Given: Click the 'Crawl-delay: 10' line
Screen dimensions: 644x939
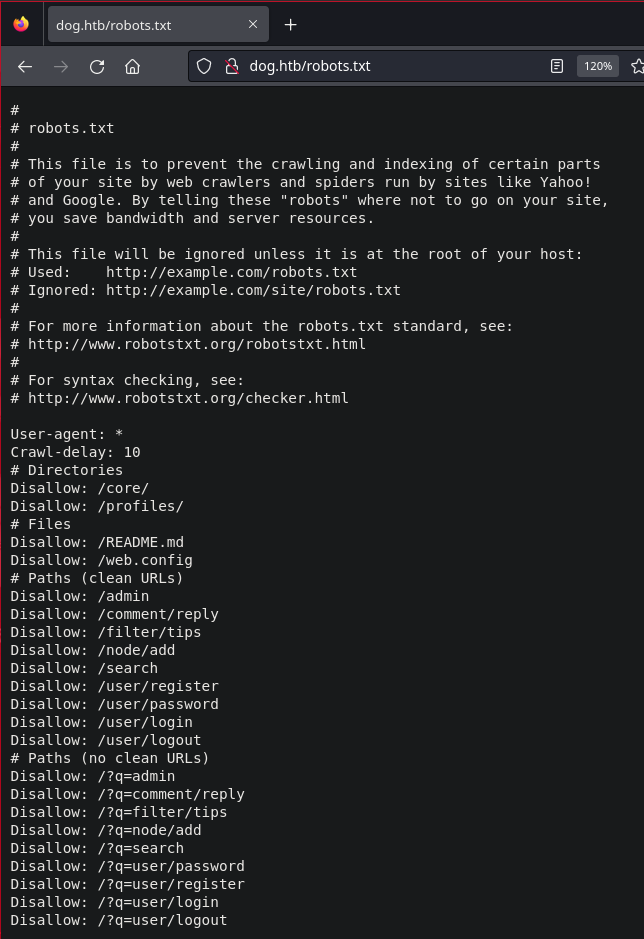Looking at the screenshot, I should (75, 452).
